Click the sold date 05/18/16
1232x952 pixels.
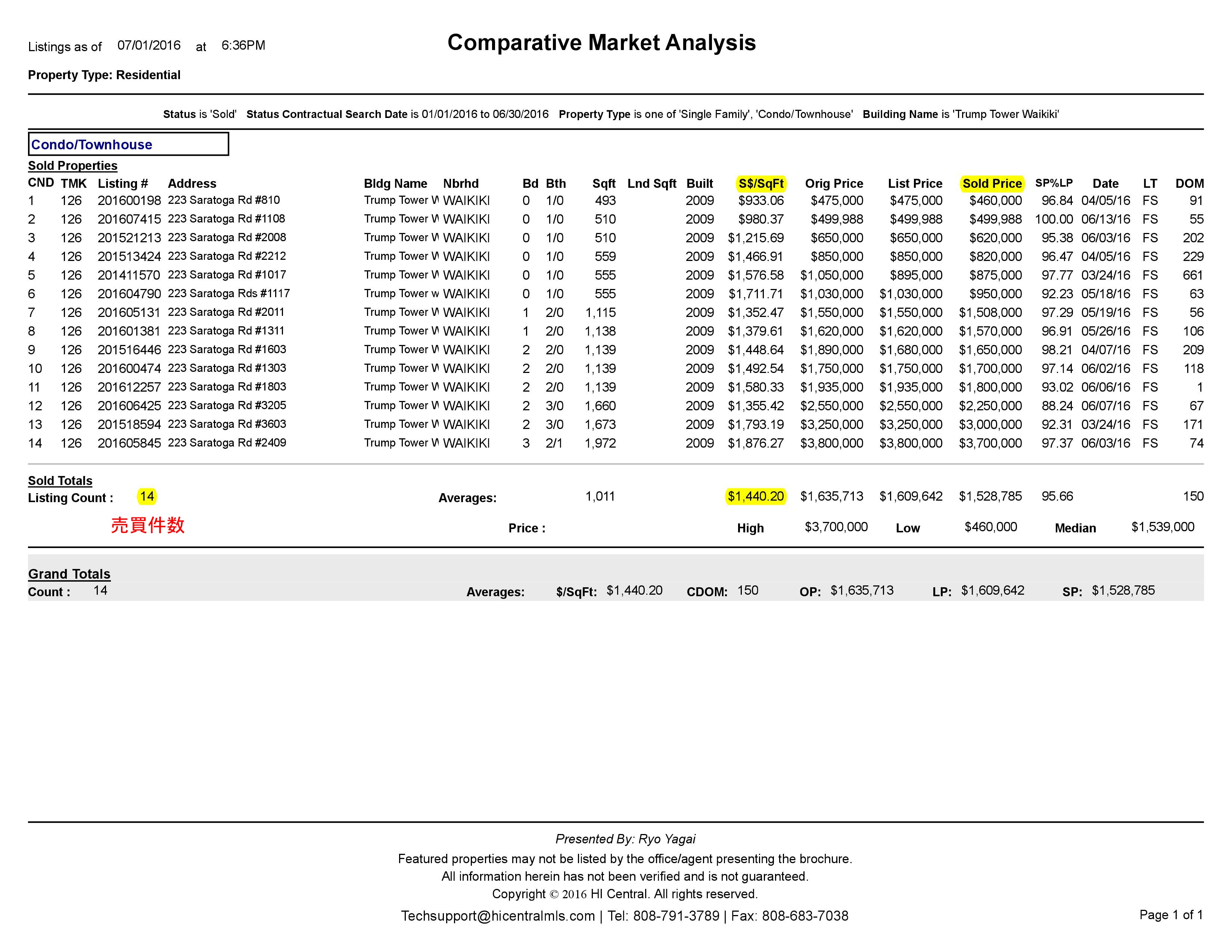[x=1106, y=293]
